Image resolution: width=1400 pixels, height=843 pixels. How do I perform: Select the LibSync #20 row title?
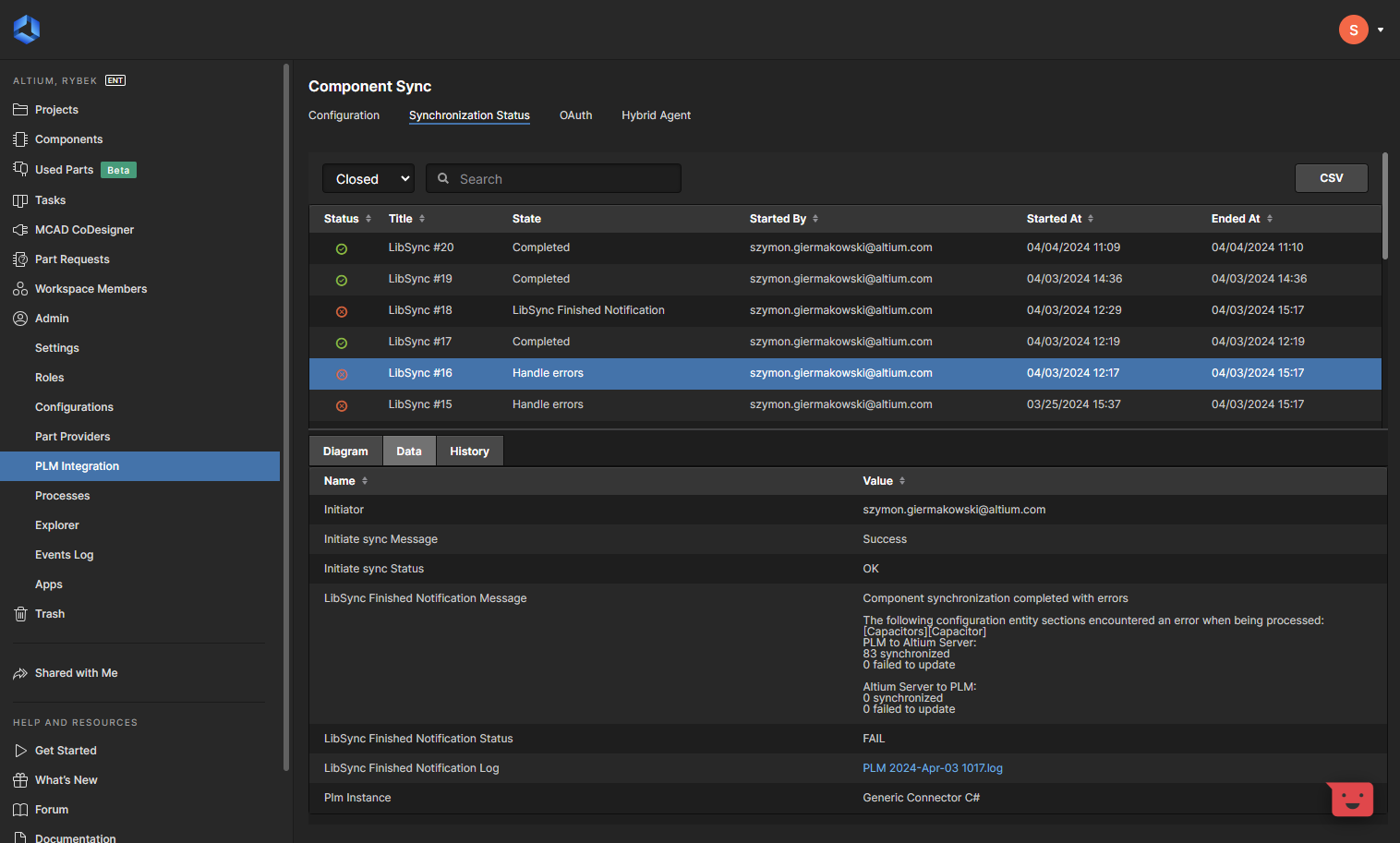pos(421,247)
